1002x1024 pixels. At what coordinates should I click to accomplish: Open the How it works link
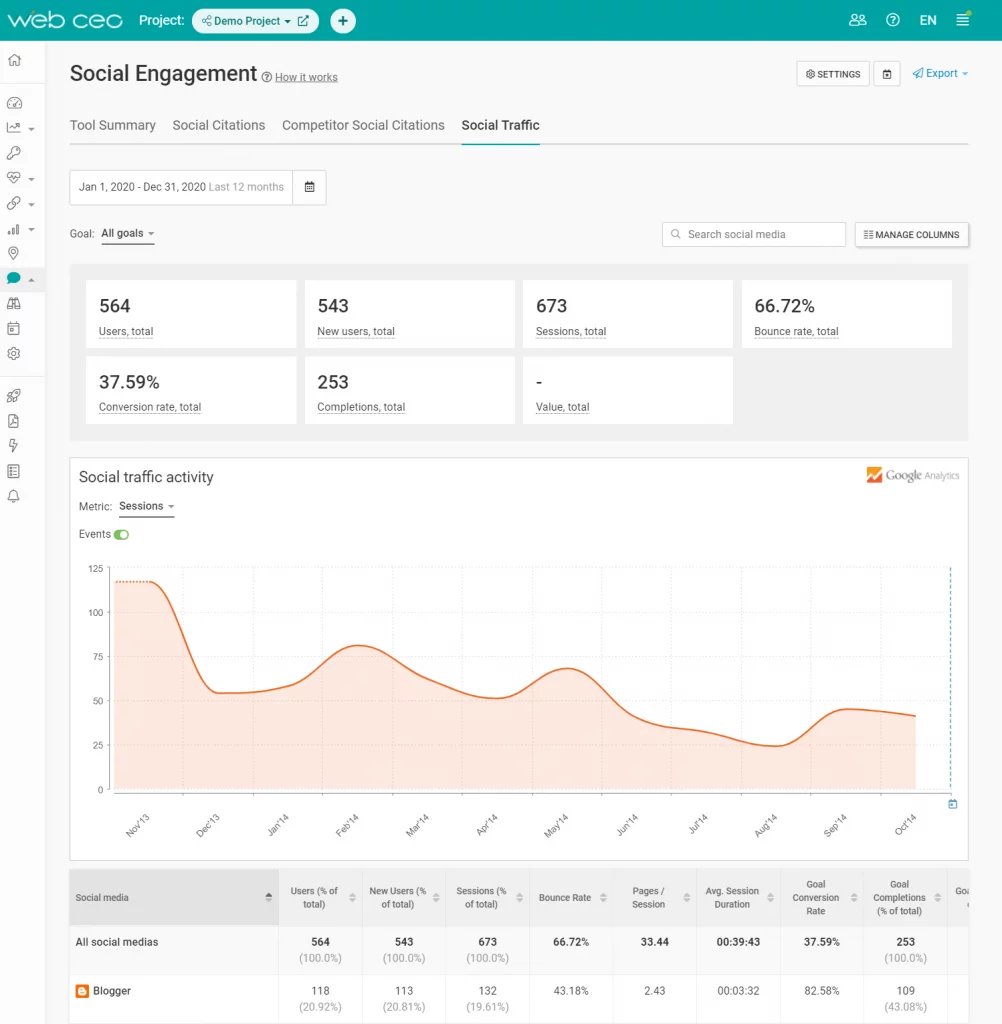click(306, 77)
